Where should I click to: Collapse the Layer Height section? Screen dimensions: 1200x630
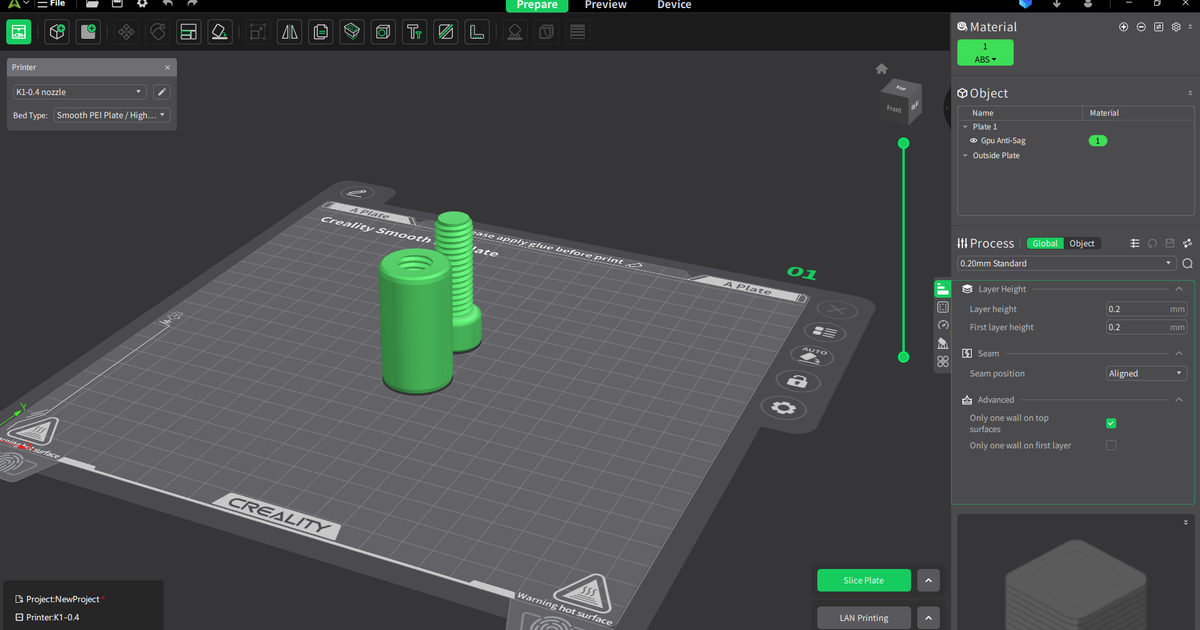(x=1178, y=288)
